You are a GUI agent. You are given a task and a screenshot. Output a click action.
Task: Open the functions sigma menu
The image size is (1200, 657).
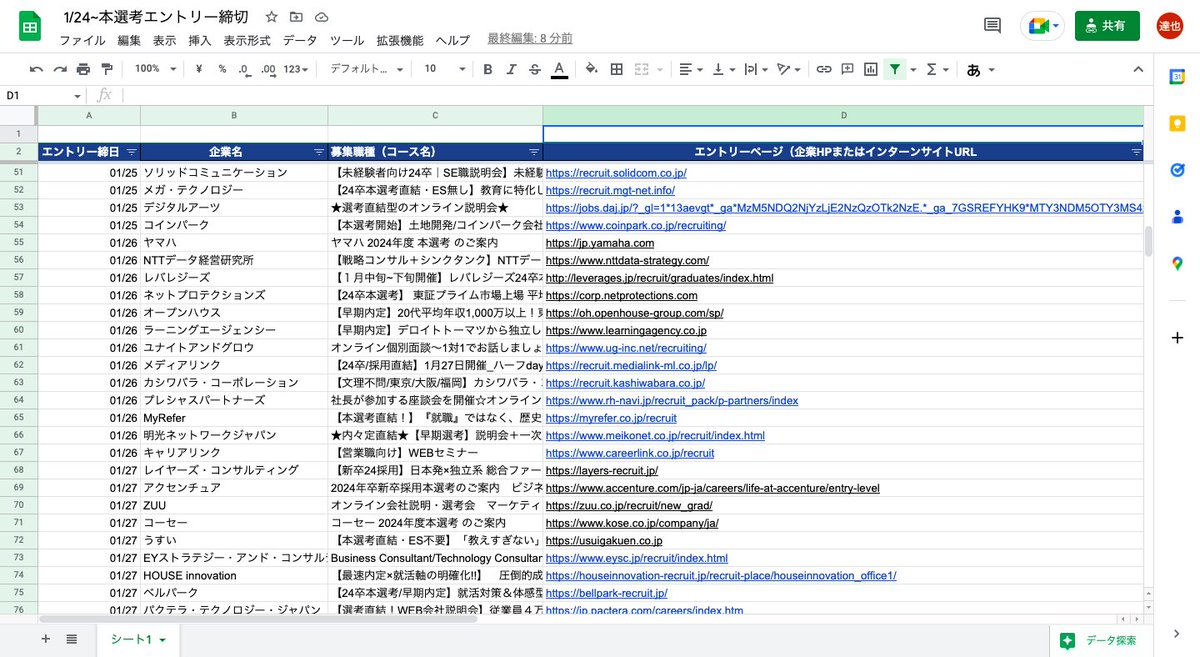pos(937,69)
